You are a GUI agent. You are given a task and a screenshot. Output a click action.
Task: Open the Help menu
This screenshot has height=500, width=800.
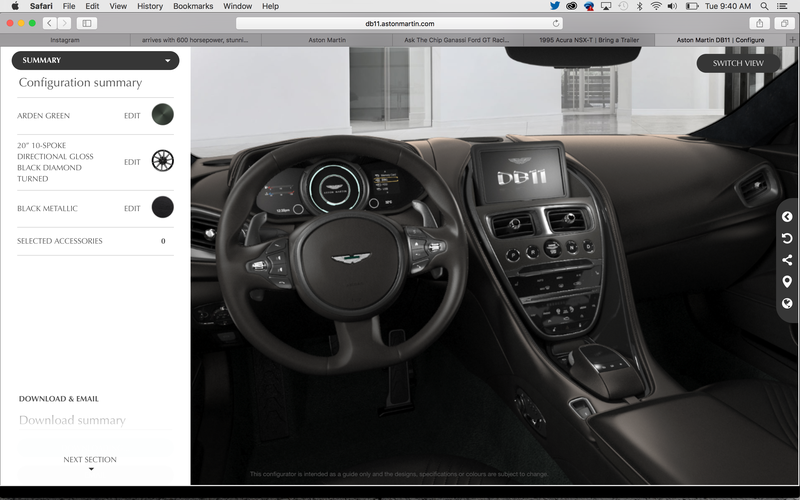(x=270, y=6)
